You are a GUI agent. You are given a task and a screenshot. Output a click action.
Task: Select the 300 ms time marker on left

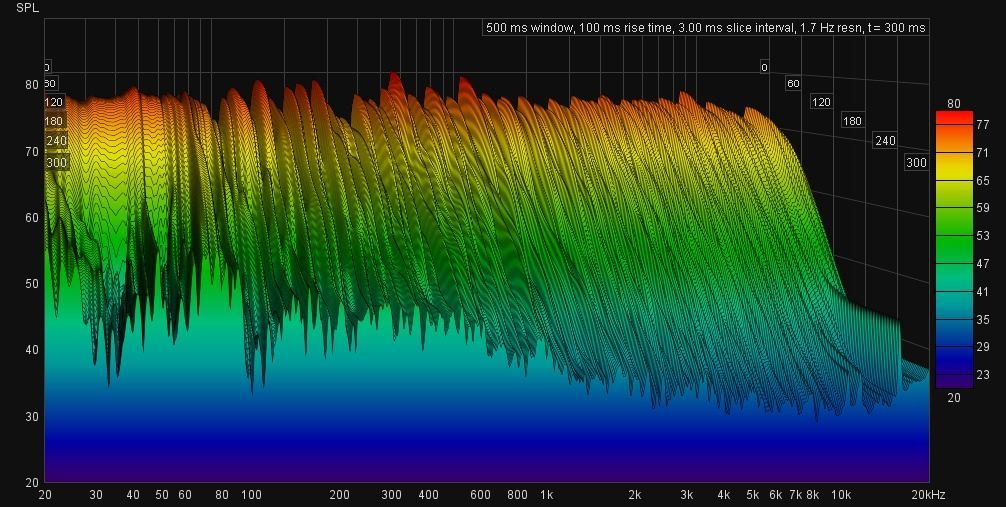56,163
